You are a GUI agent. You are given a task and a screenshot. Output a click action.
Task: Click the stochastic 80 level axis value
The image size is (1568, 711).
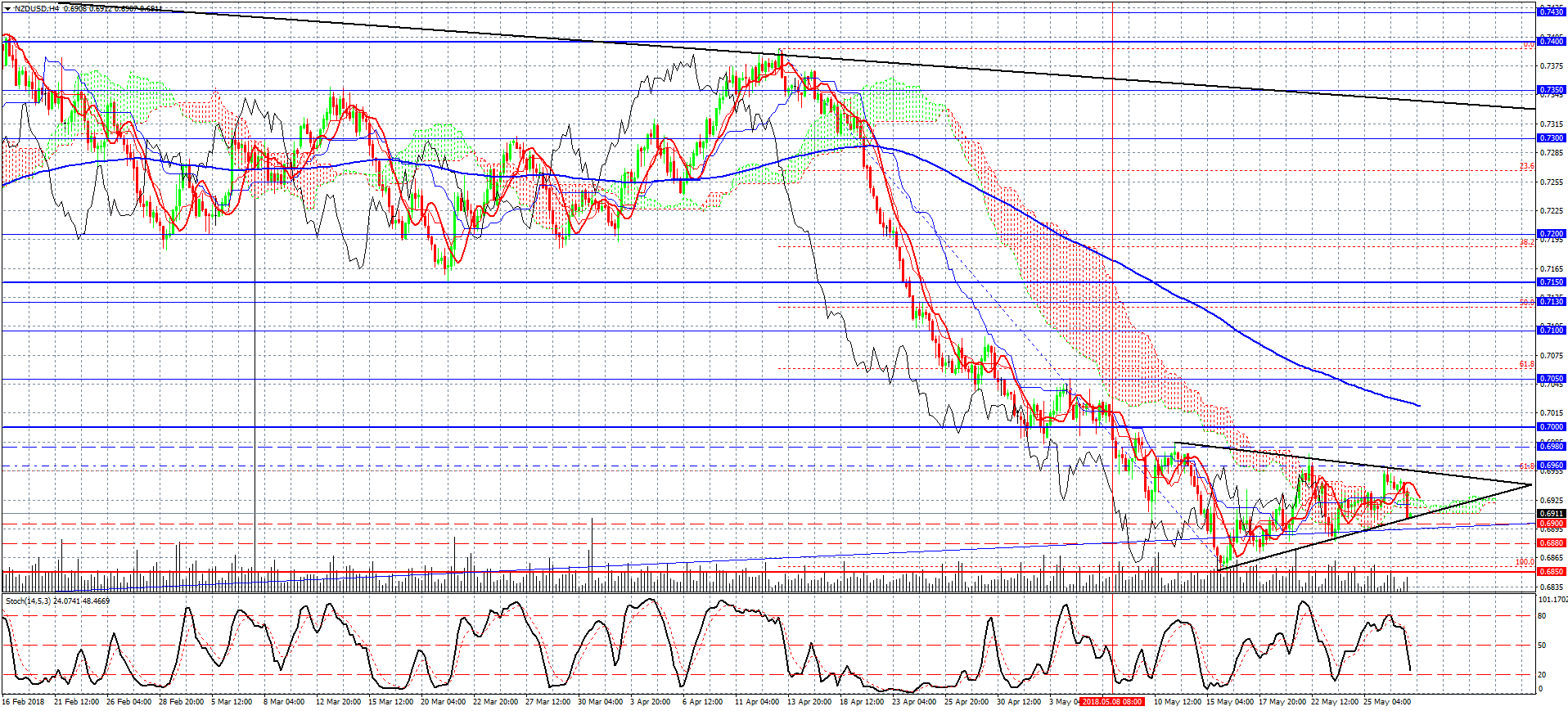tap(1543, 616)
